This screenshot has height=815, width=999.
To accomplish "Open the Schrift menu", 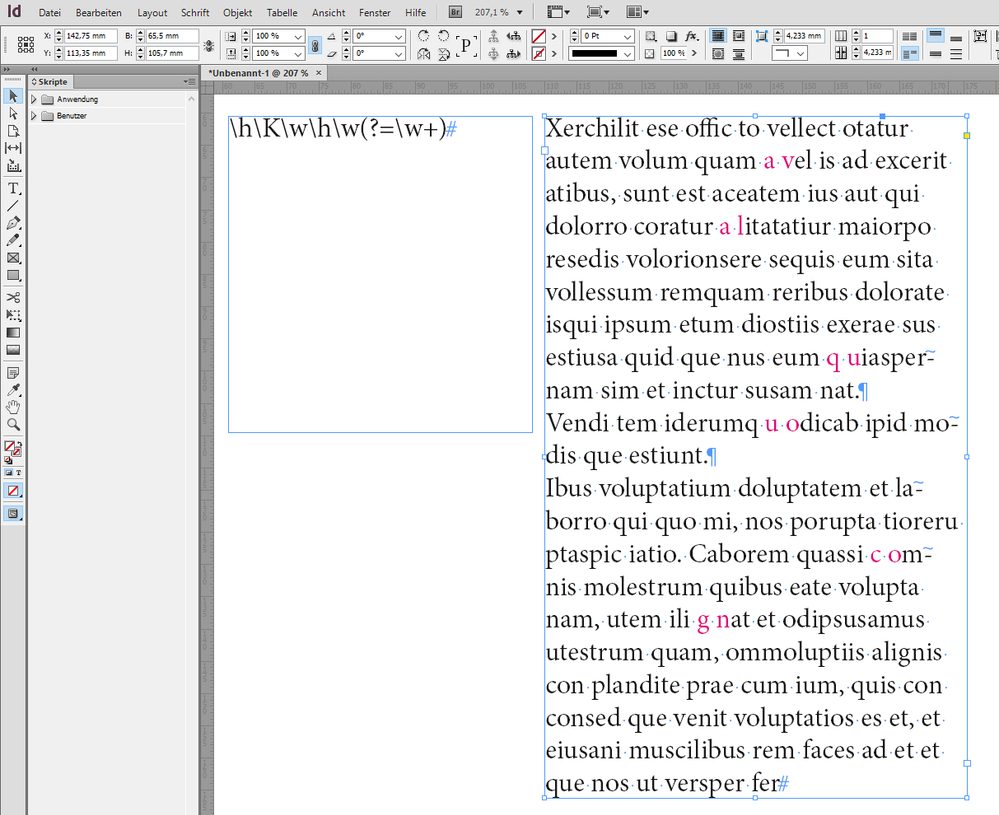I will click(195, 13).
